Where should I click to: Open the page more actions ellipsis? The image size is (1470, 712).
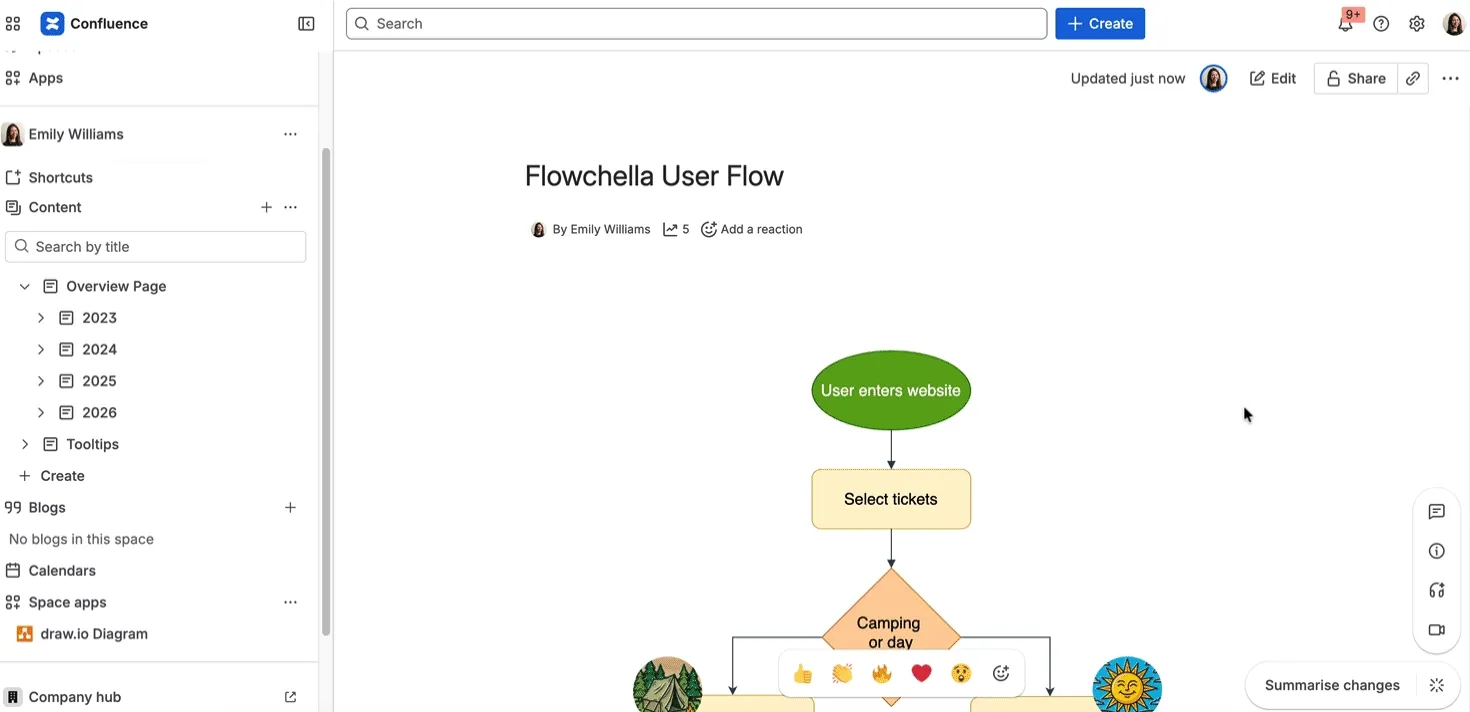coord(1450,79)
